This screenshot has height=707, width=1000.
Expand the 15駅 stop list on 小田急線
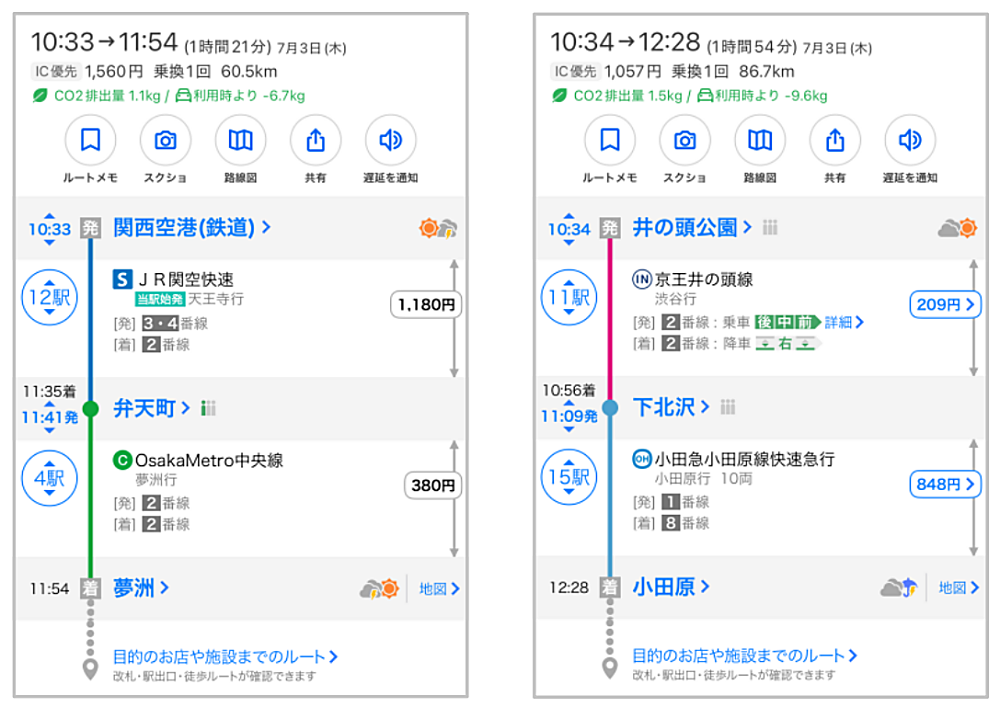click(x=569, y=477)
